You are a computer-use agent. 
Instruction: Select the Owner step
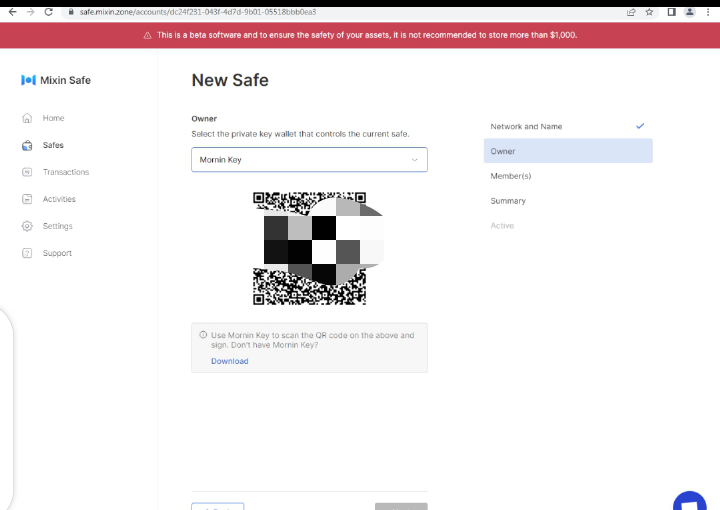pos(568,151)
